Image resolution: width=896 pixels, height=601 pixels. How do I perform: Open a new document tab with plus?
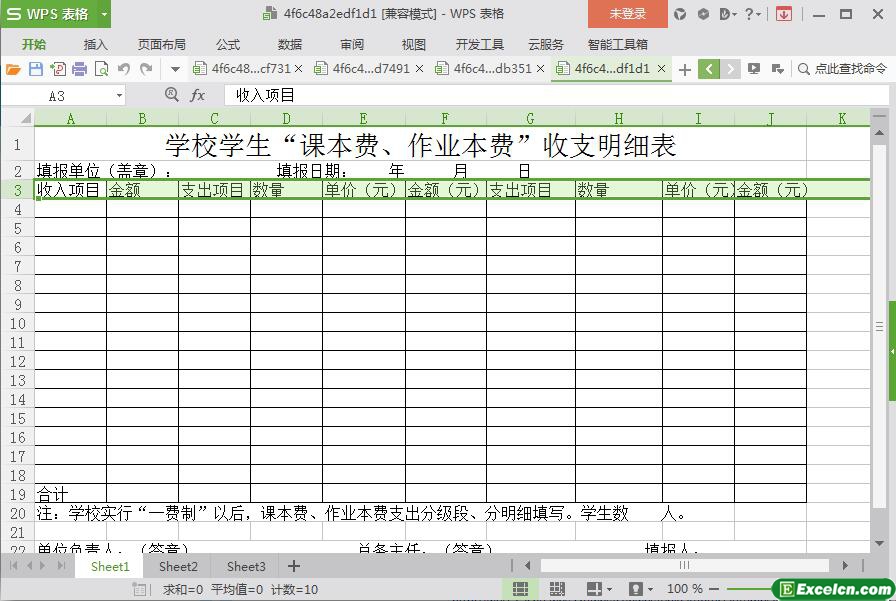(684, 69)
